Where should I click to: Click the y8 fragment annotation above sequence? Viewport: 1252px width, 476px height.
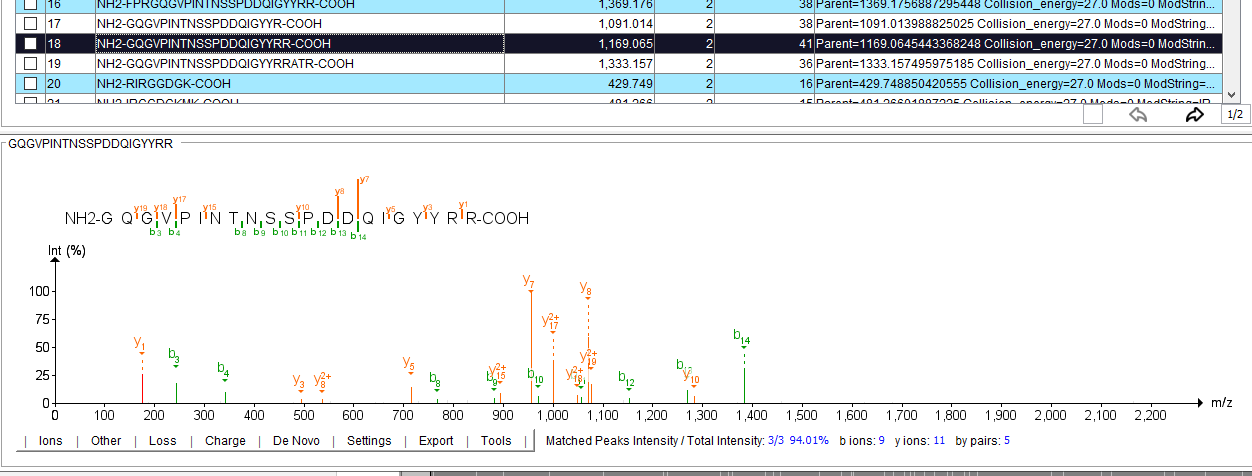point(340,190)
